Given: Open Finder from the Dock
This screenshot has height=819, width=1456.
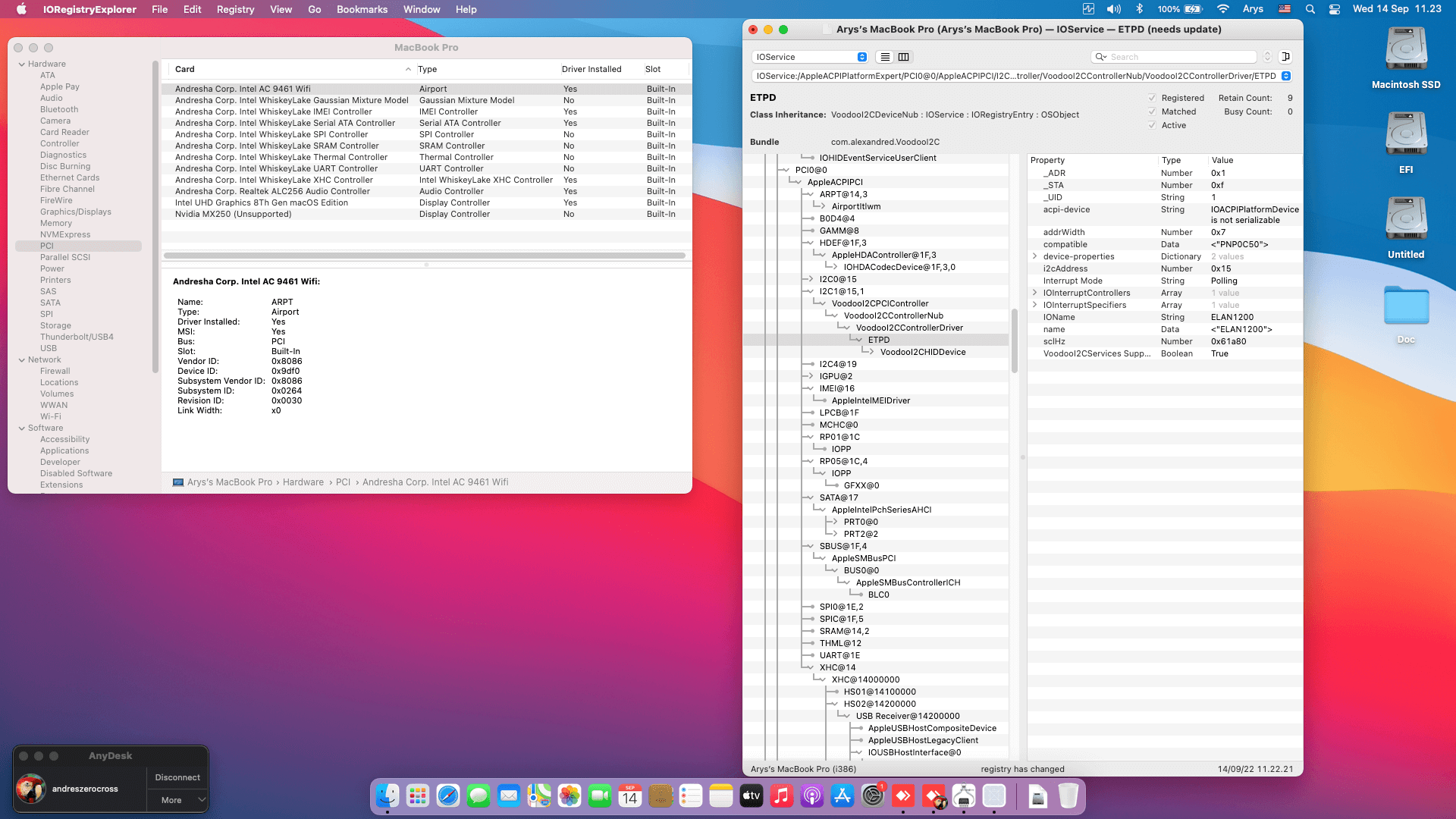Looking at the screenshot, I should click(388, 795).
